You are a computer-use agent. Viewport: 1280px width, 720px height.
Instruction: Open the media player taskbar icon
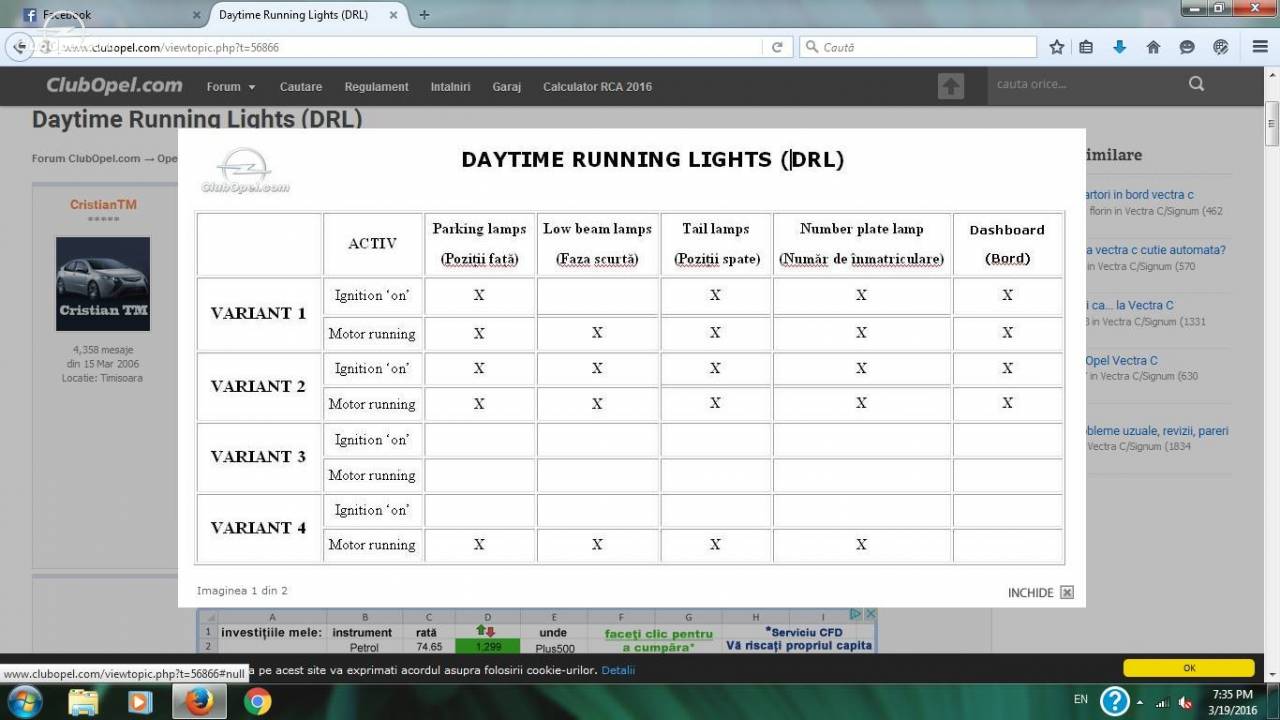(141, 701)
